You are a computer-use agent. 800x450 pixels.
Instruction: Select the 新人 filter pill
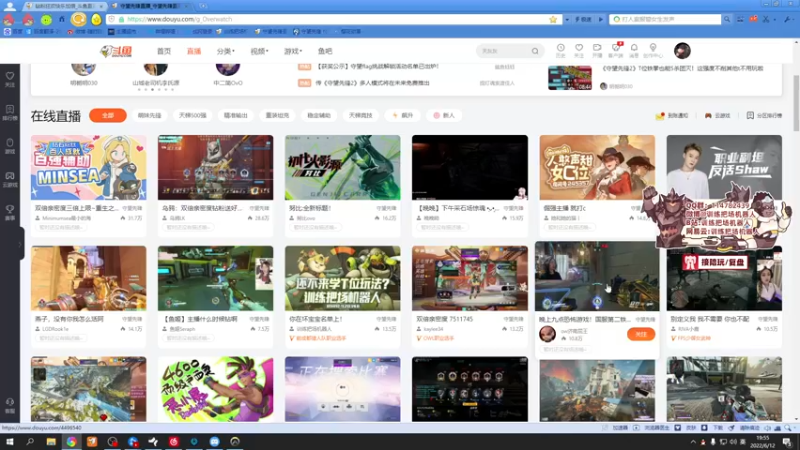(444, 115)
